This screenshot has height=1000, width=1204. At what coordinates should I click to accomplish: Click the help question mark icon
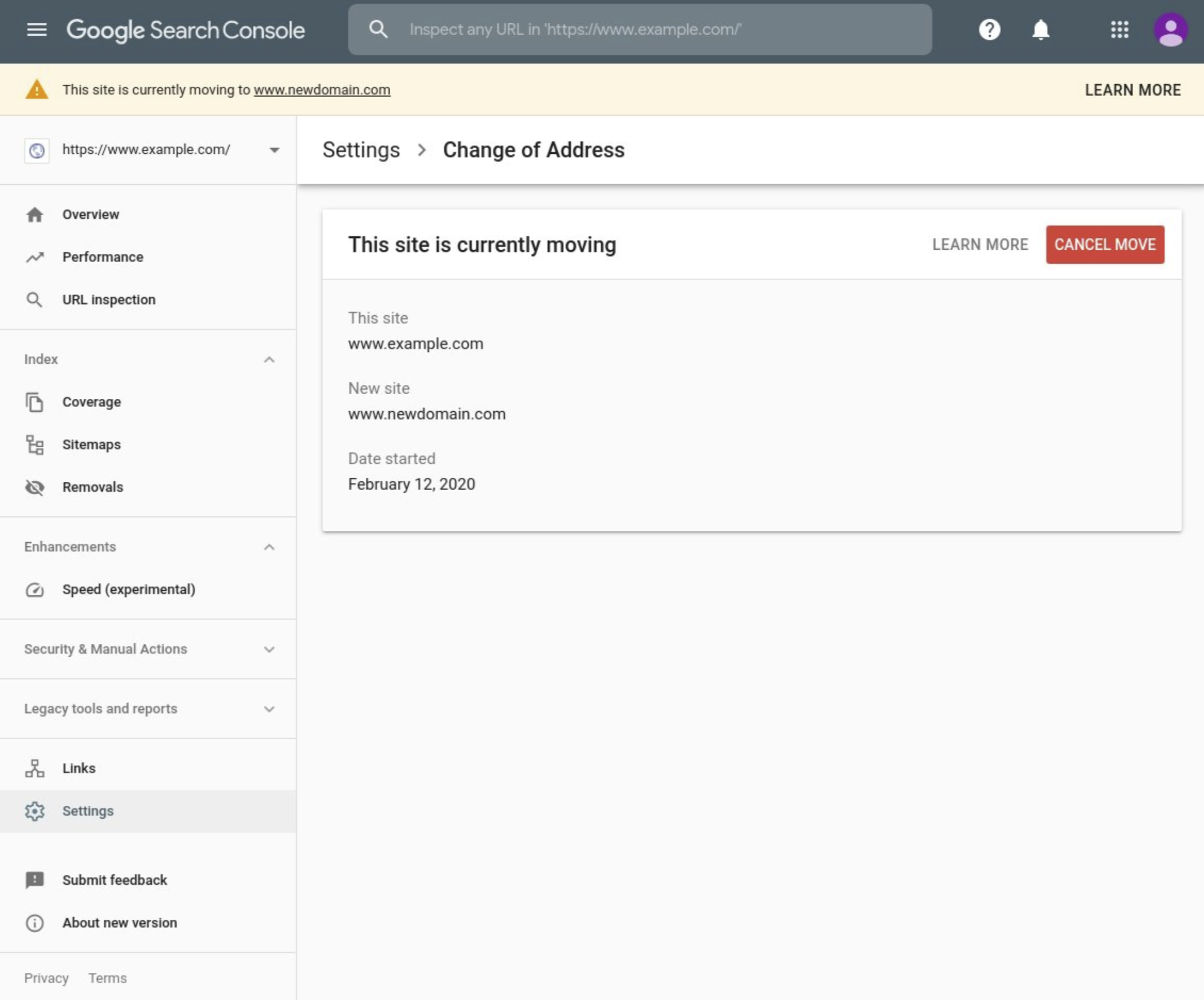point(990,30)
